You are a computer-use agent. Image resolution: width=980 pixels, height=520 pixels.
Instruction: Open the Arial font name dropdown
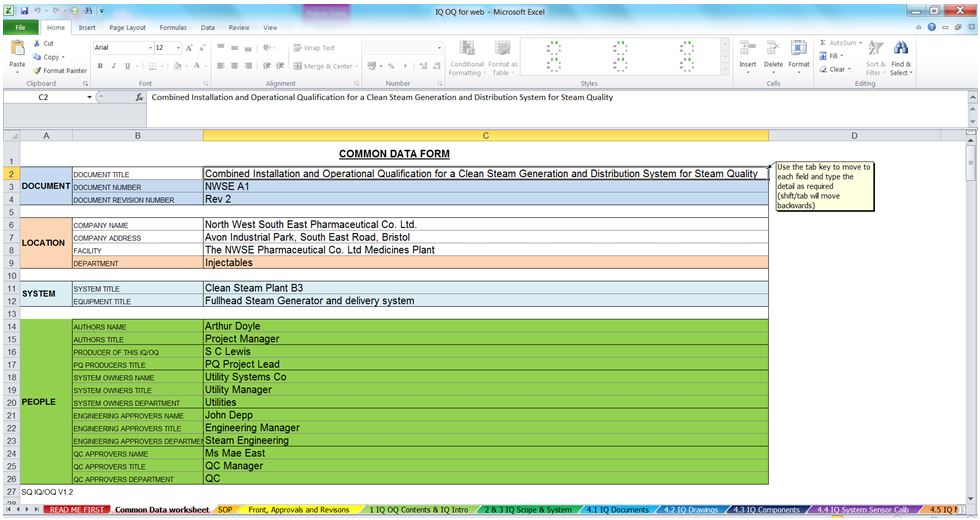click(x=150, y=48)
